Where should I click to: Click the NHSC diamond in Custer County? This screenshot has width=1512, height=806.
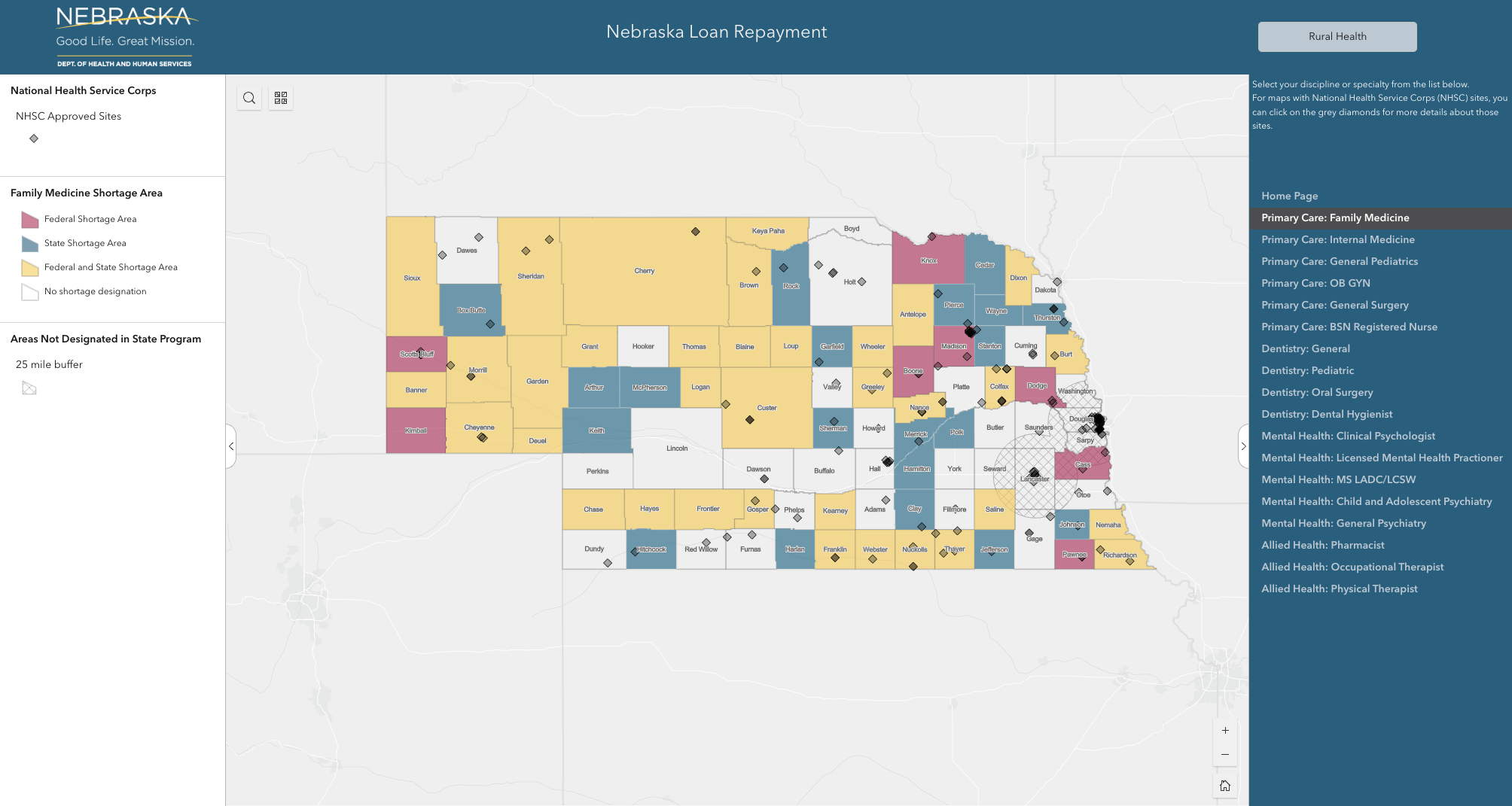[x=750, y=420]
